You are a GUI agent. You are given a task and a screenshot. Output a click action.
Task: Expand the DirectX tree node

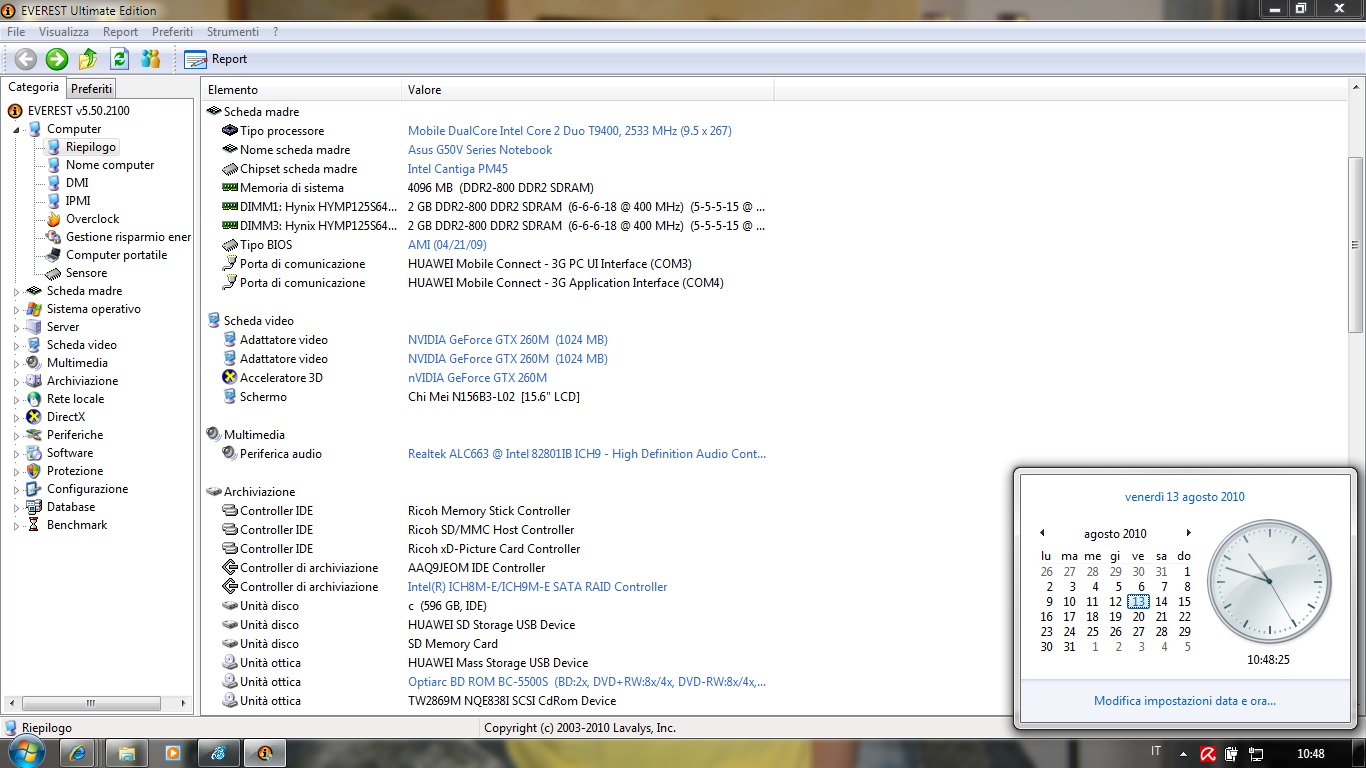click(x=17, y=418)
